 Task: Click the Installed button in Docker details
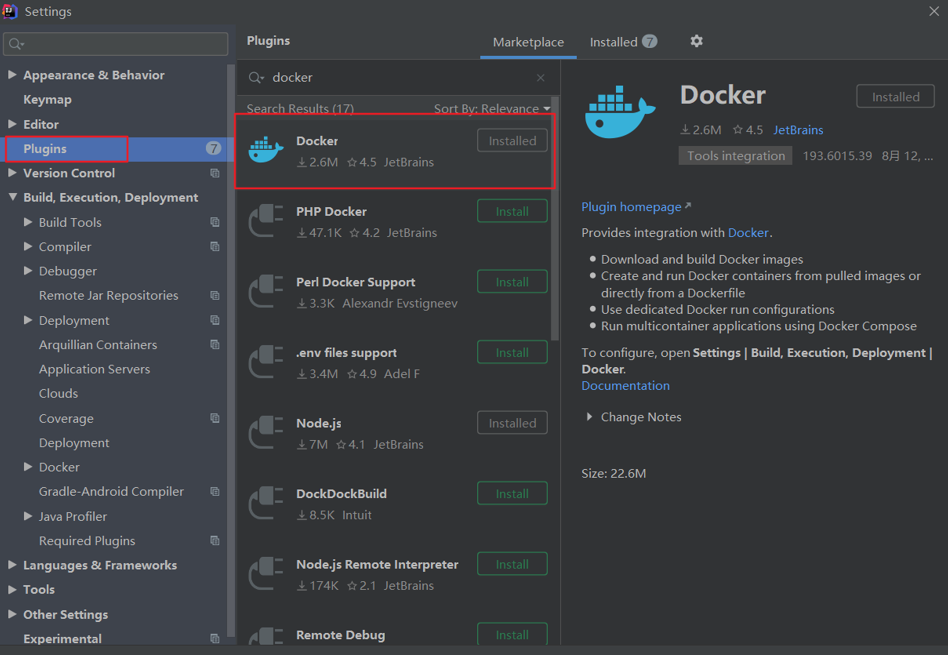click(895, 97)
